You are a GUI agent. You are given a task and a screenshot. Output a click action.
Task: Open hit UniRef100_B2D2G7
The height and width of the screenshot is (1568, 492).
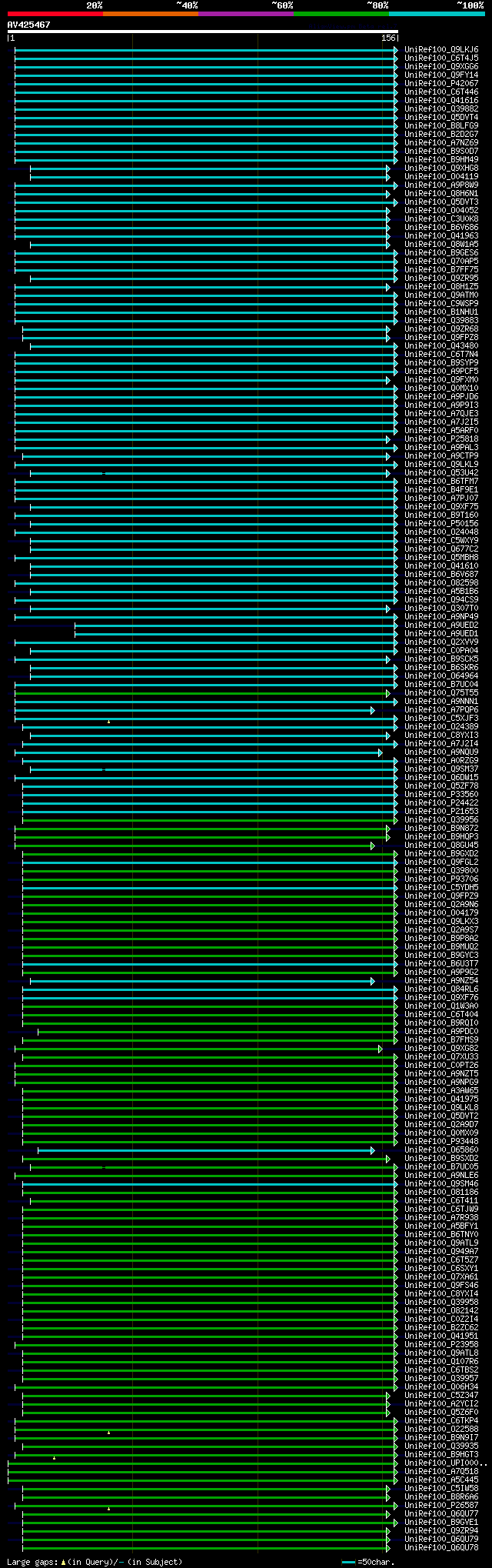[x=441, y=134]
